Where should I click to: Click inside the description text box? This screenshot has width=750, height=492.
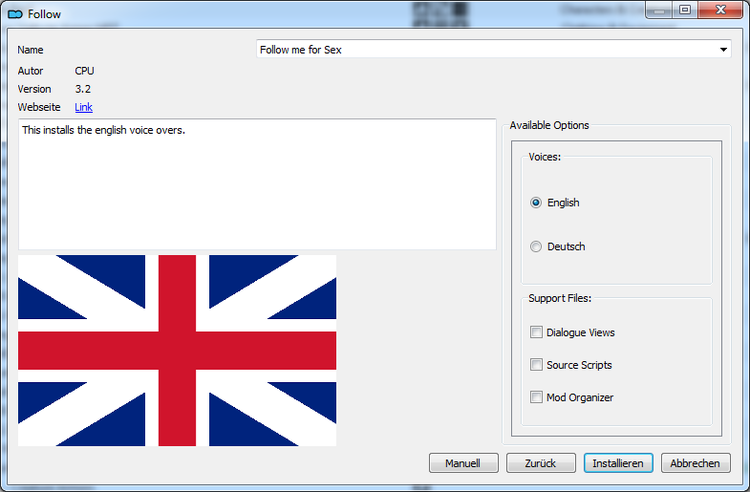[257, 184]
